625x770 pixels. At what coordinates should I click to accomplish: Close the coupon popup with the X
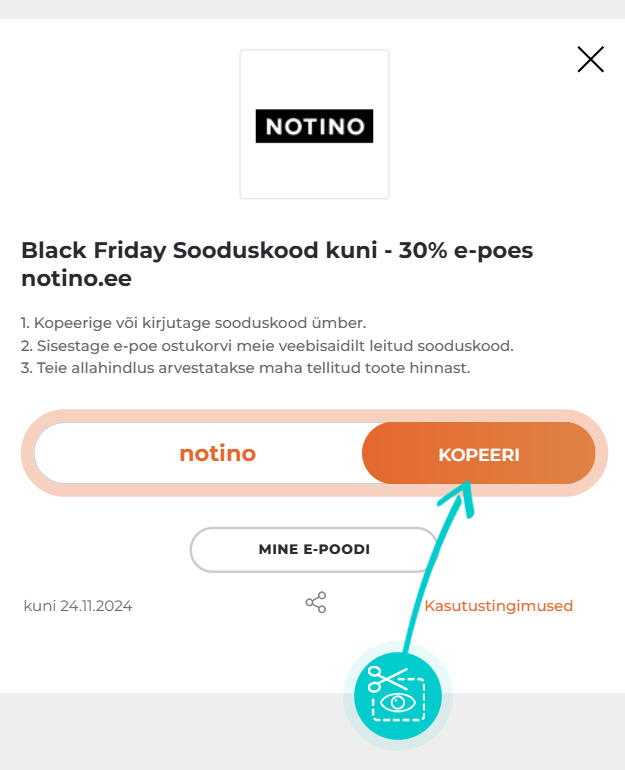[590, 60]
